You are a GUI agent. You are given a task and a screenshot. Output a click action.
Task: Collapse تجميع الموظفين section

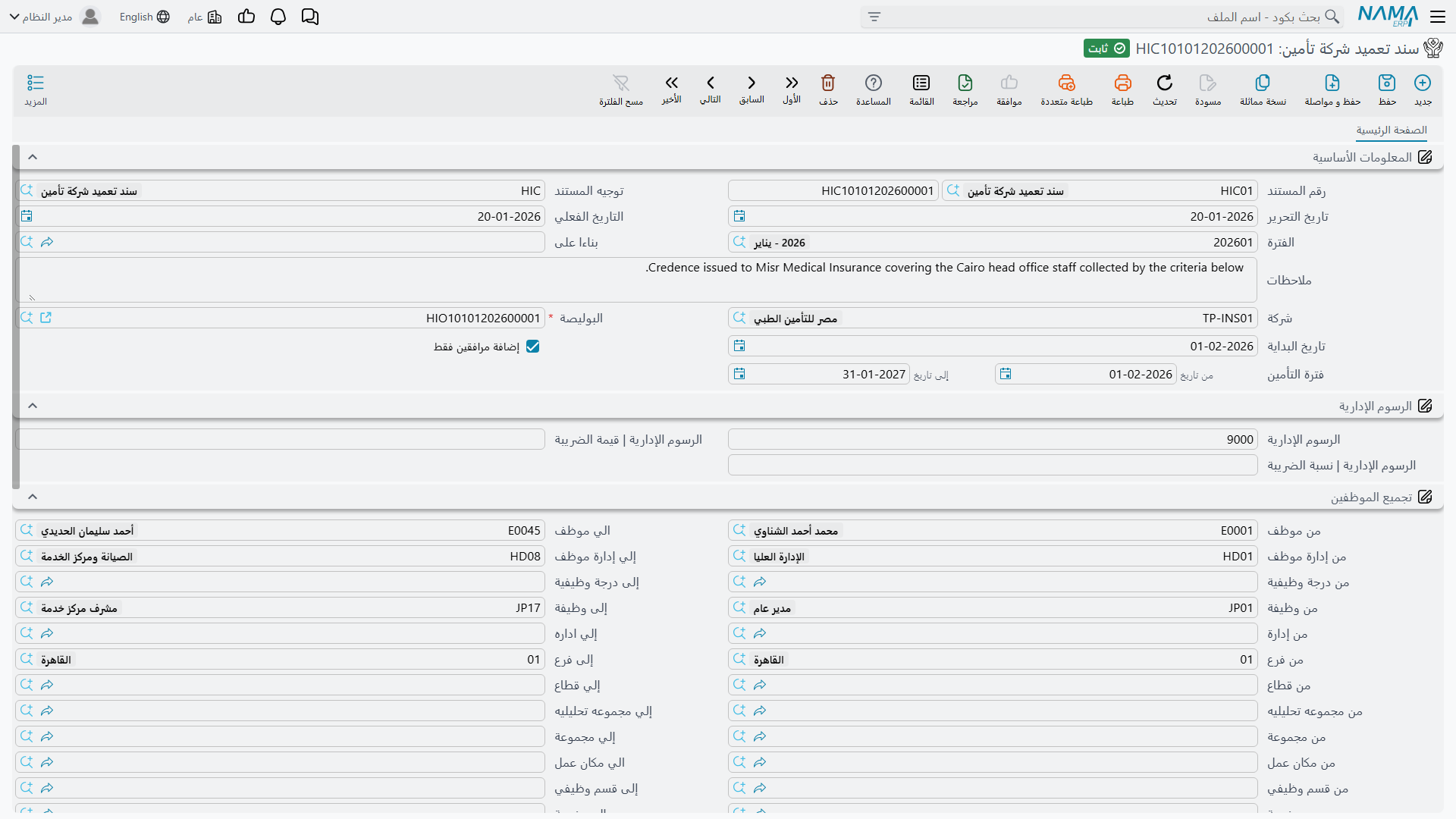[x=33, y=497]
